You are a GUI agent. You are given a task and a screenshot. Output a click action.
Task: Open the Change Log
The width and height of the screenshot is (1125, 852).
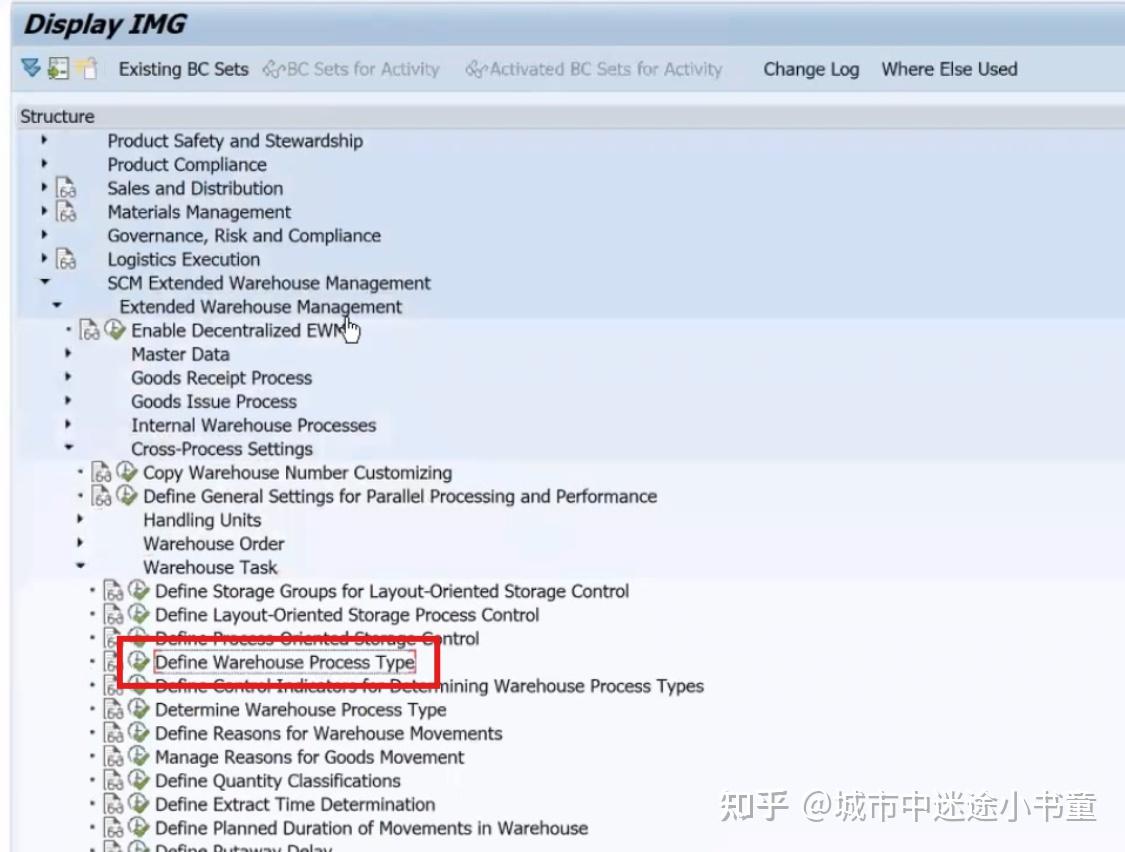811,69
